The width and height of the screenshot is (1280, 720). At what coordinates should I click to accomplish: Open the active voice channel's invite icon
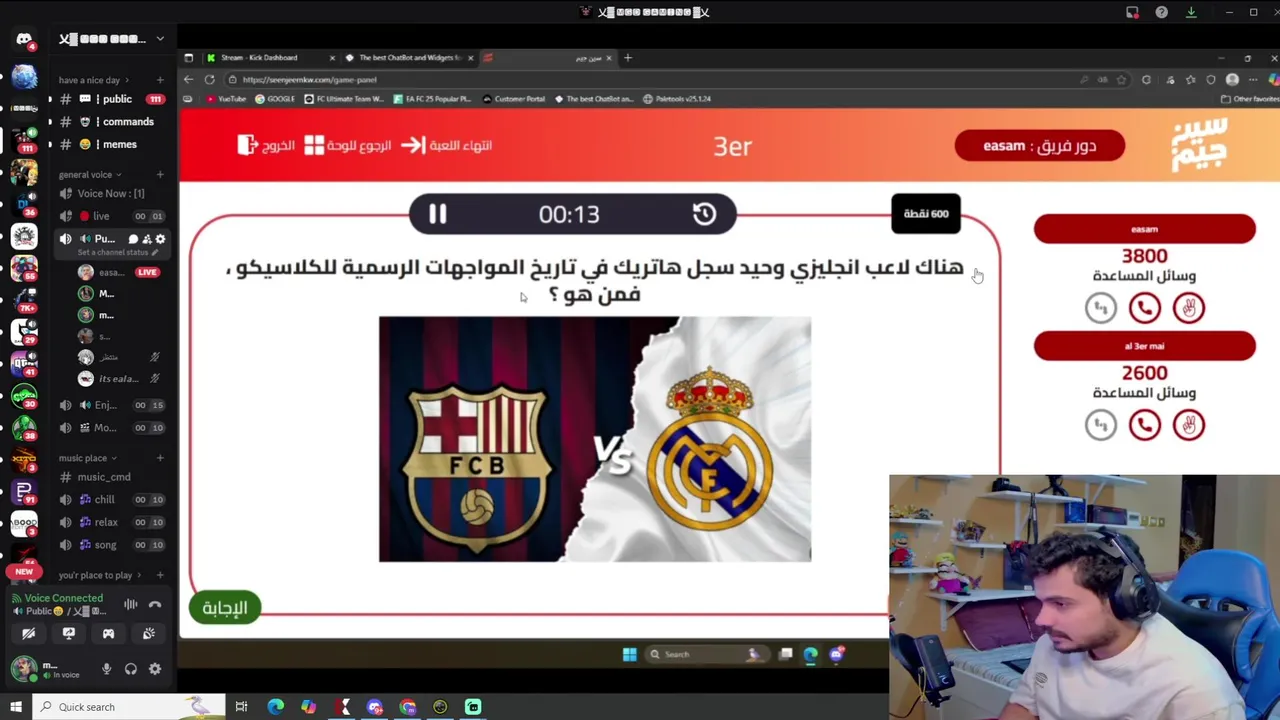pyautogui.click(x=147, y=239)
